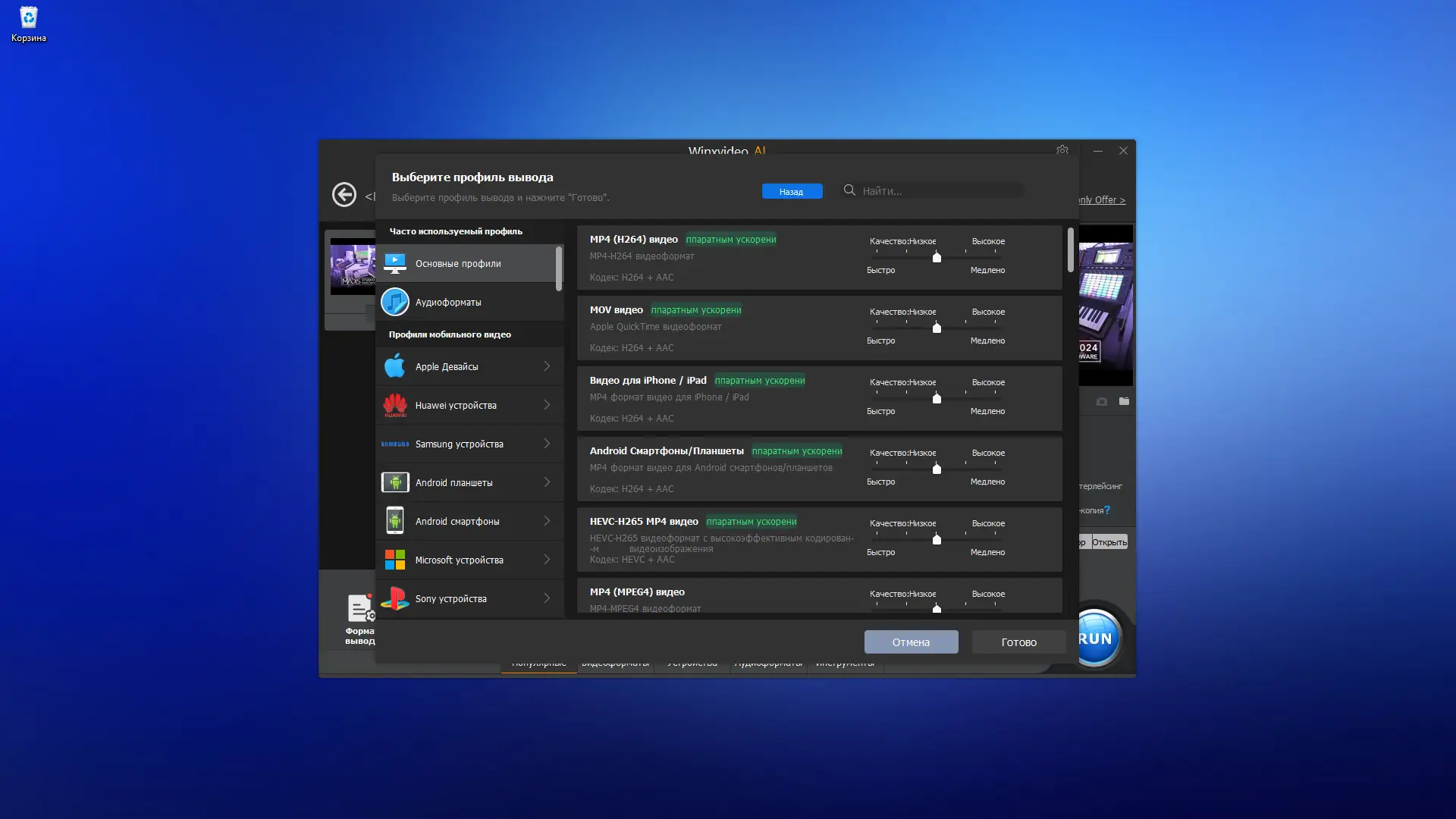Expand Huawei устройства chevron arrow
Viewport: 1456px width, 819px height.
coord(547,405)
